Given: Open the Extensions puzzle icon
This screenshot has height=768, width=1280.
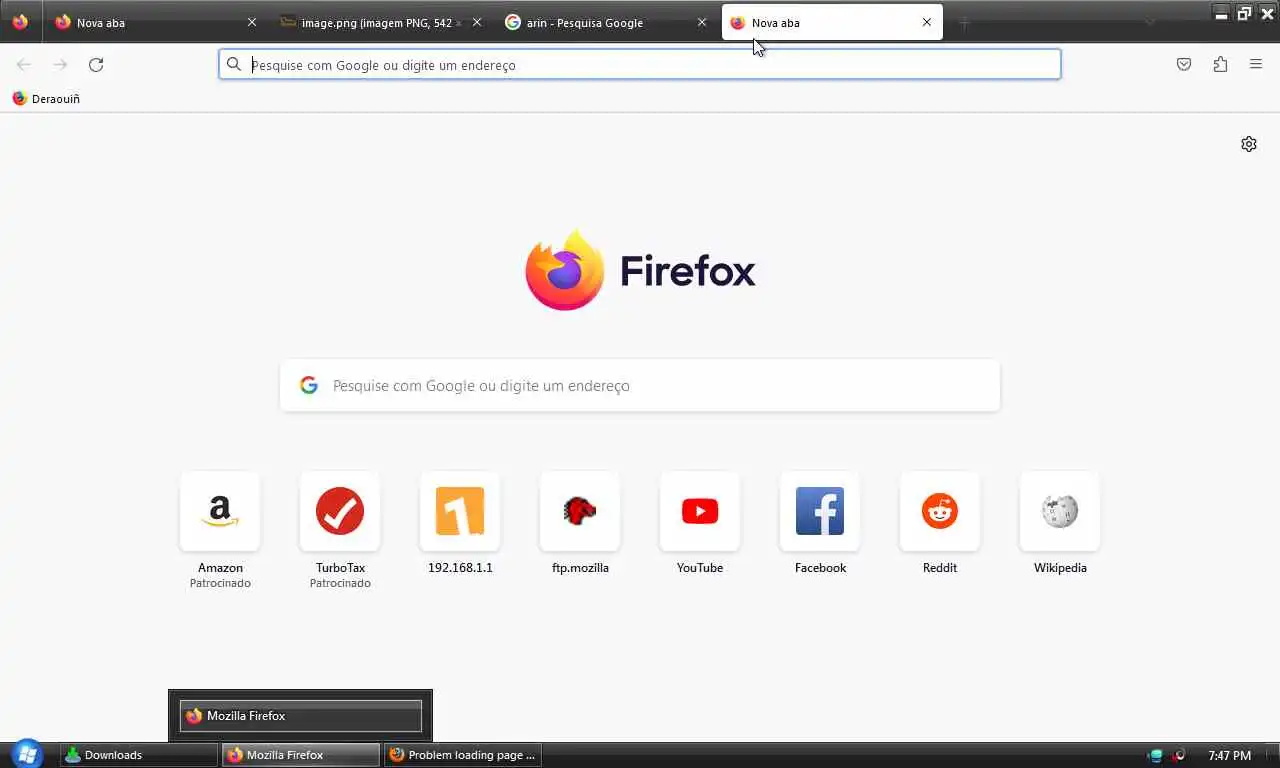Looking at the screenshot, I should (x=1220, y=65).
